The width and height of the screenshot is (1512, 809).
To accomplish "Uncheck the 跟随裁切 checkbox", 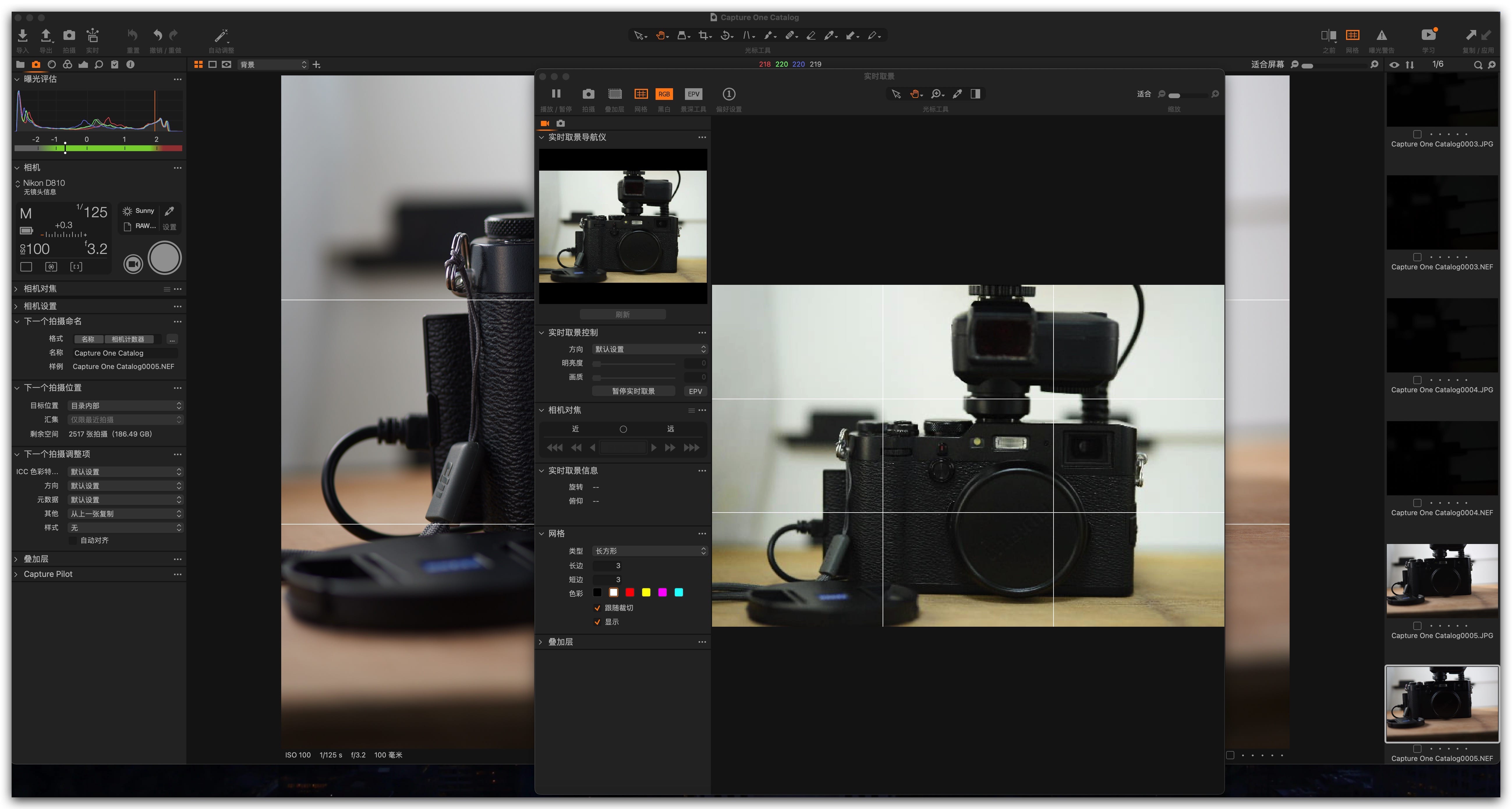I will (598, 608).
